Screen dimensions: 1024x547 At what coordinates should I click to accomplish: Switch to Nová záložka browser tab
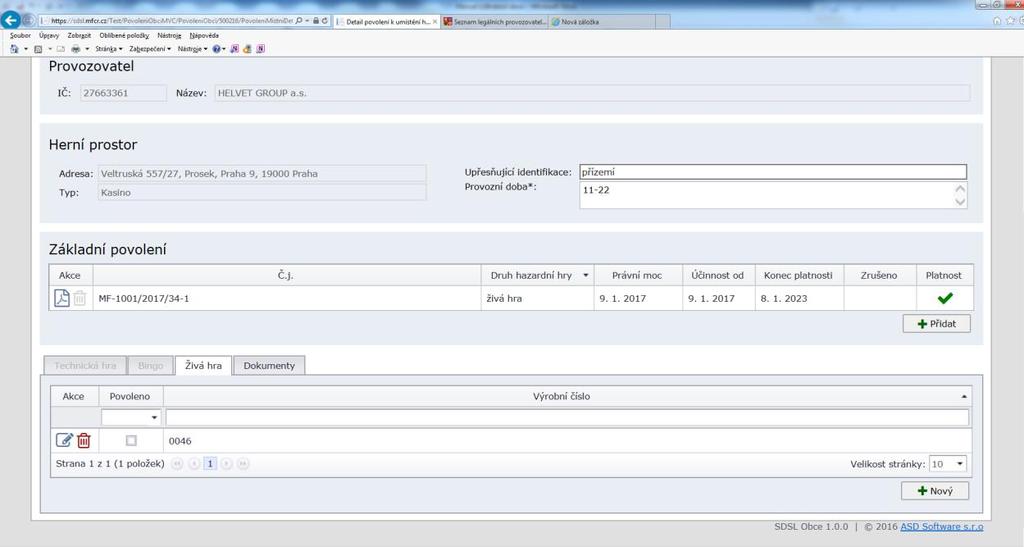click(x=601, y=22)
